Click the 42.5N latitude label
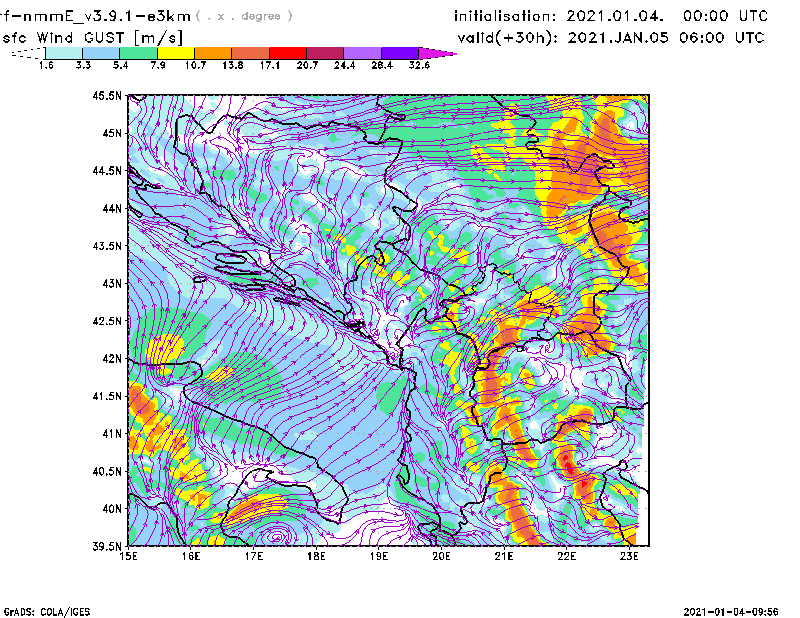 [x=107, y=321]
